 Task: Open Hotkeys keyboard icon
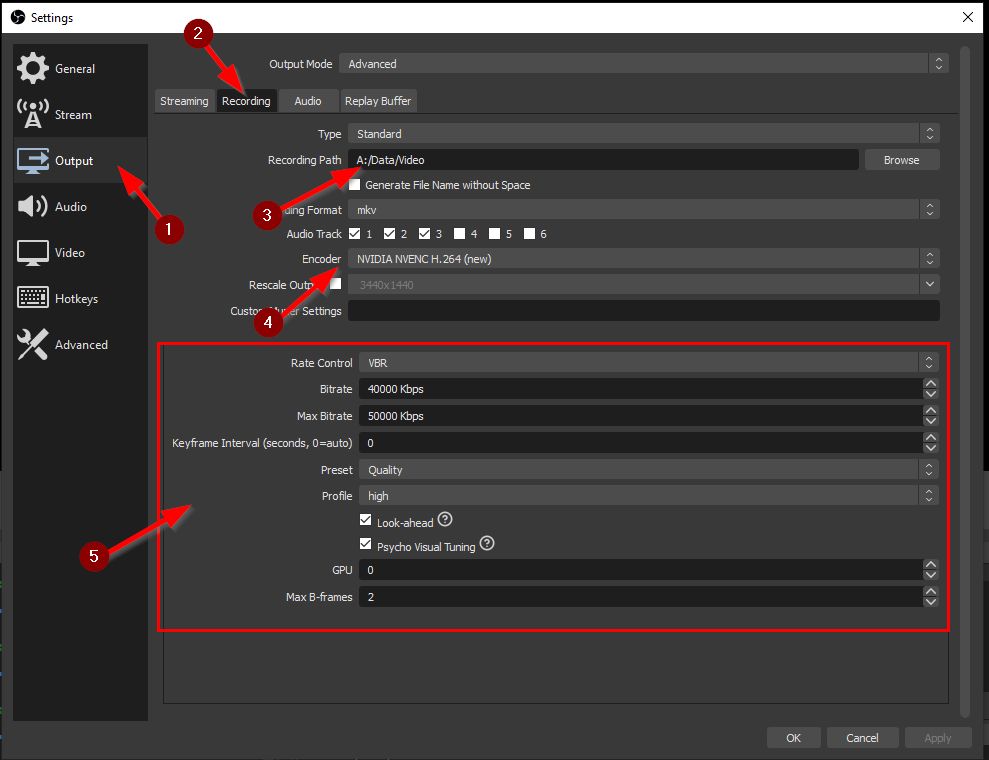(x=33, y=299)
